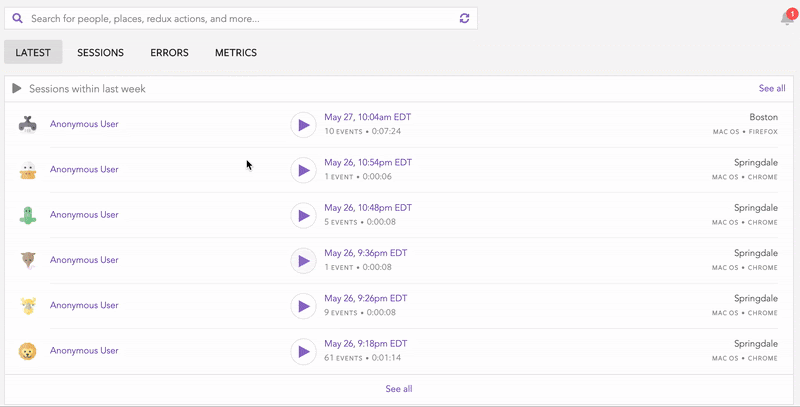800x407 pixels.
Task: Go to the Metrics tab
Action: coord(236,53)
